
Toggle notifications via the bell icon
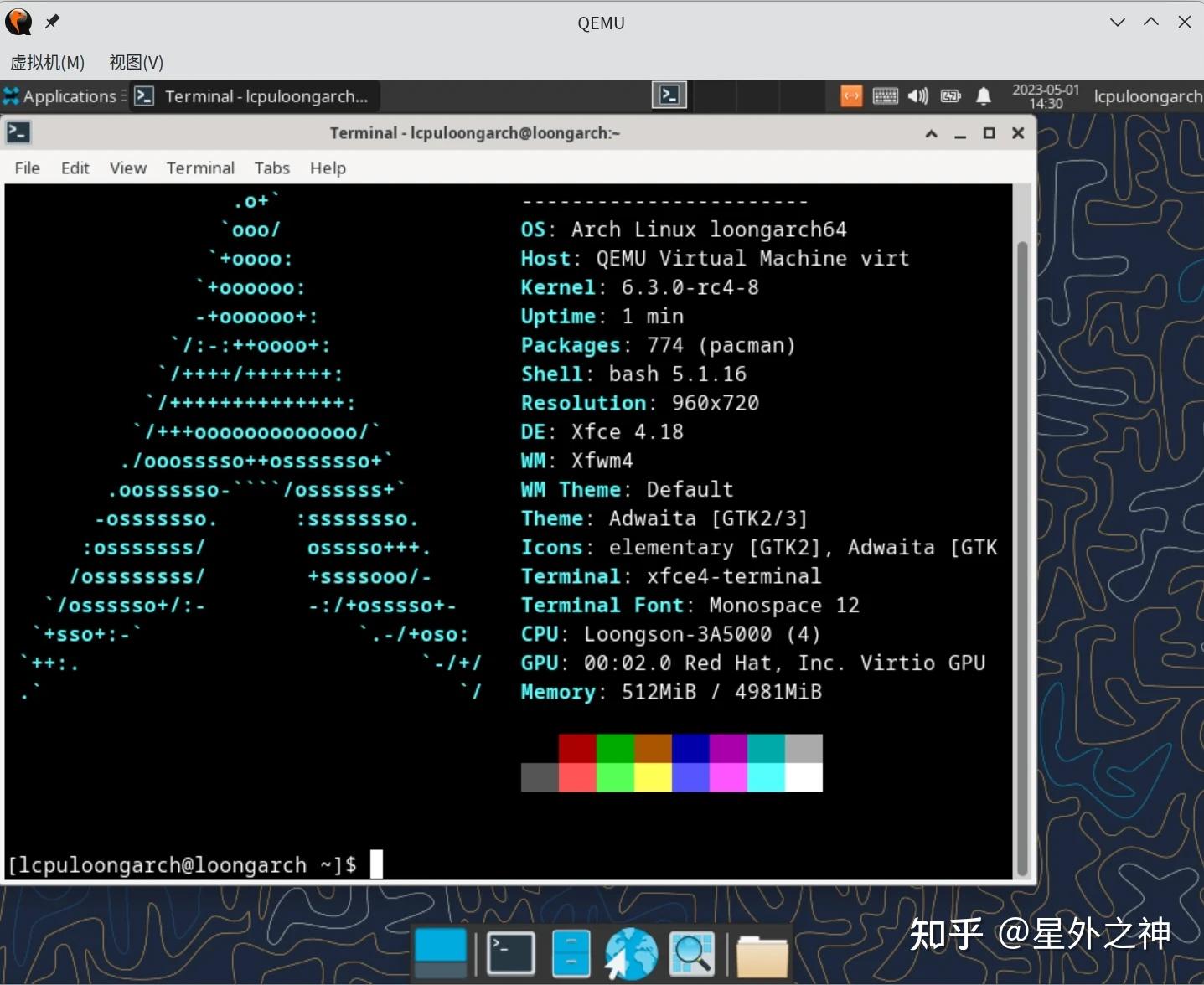pos(983,96)
